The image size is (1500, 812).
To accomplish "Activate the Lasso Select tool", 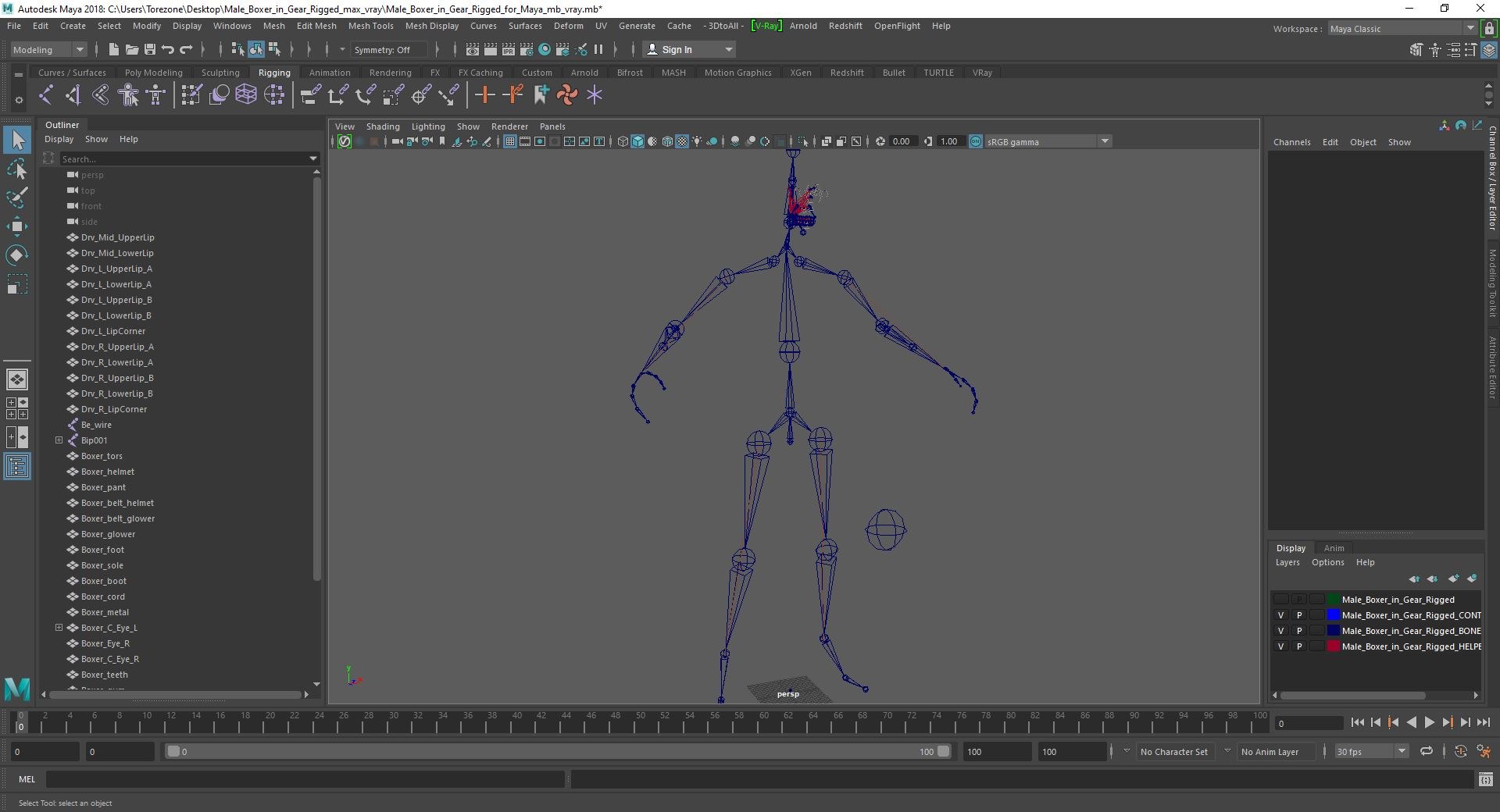I will pyautogui.click(x=17, y=169).
